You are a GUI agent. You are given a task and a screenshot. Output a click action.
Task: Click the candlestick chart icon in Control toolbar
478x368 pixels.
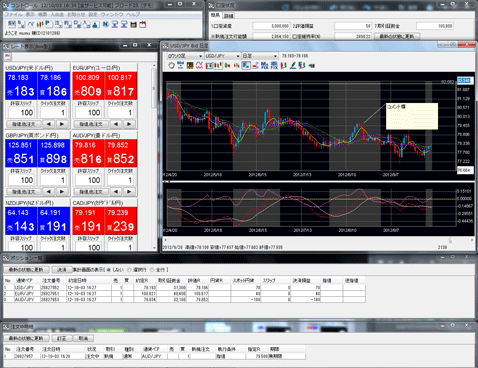click(x=40, y=24)
